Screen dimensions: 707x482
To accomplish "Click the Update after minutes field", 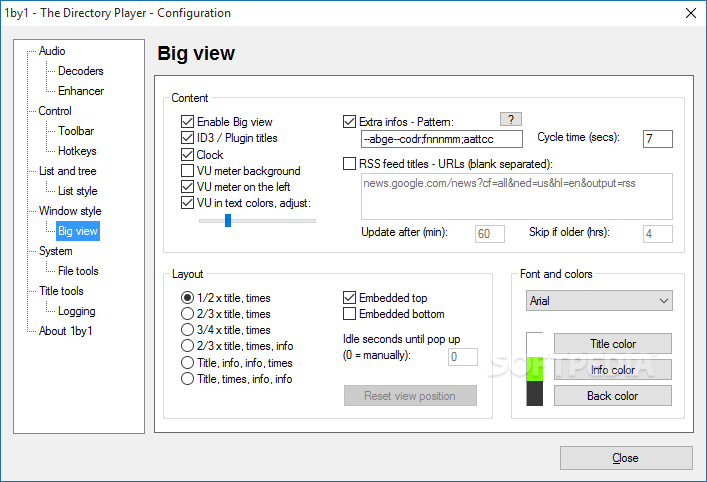I will [490, 234].
